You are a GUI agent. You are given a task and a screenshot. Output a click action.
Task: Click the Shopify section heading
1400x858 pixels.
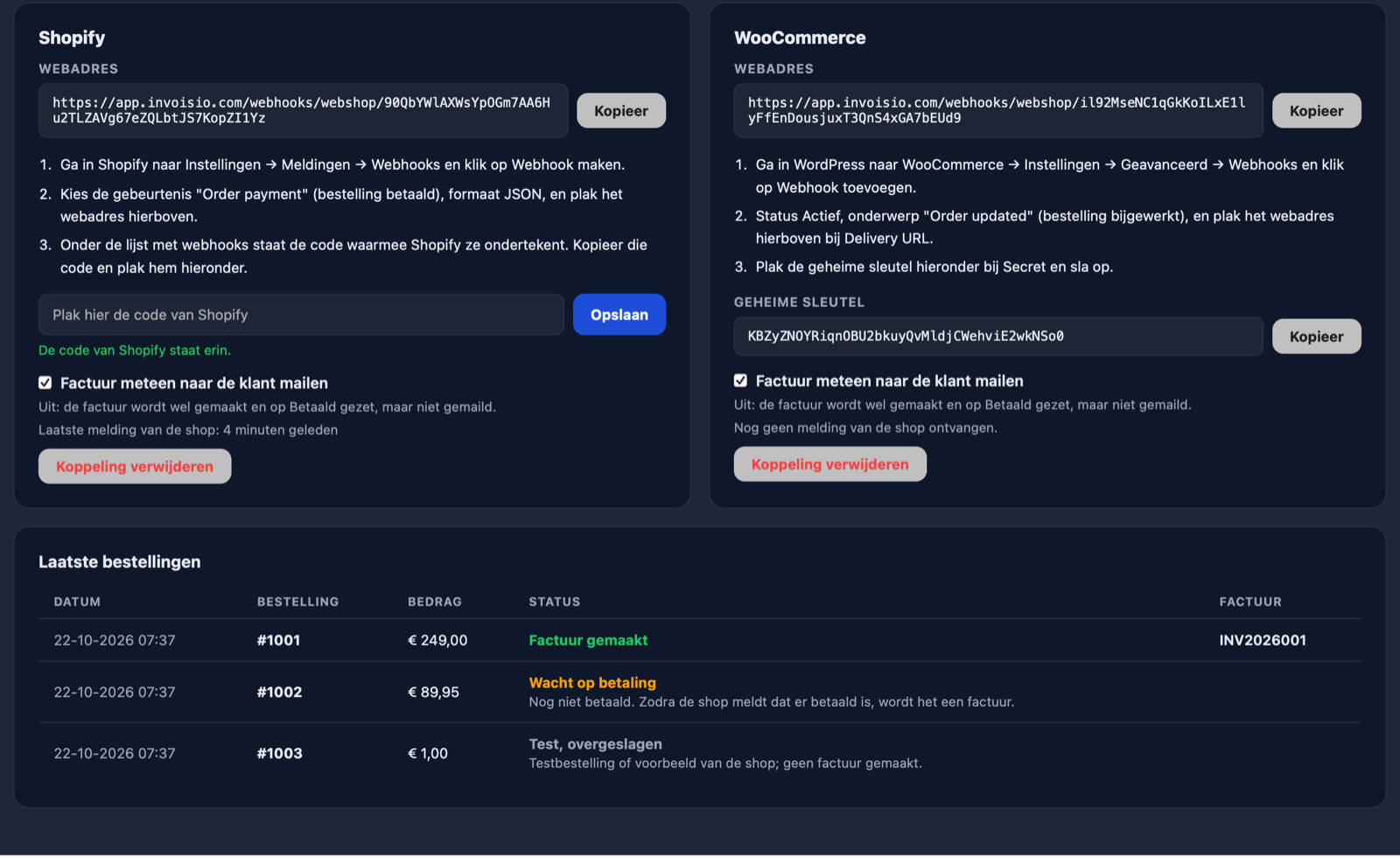72,38
